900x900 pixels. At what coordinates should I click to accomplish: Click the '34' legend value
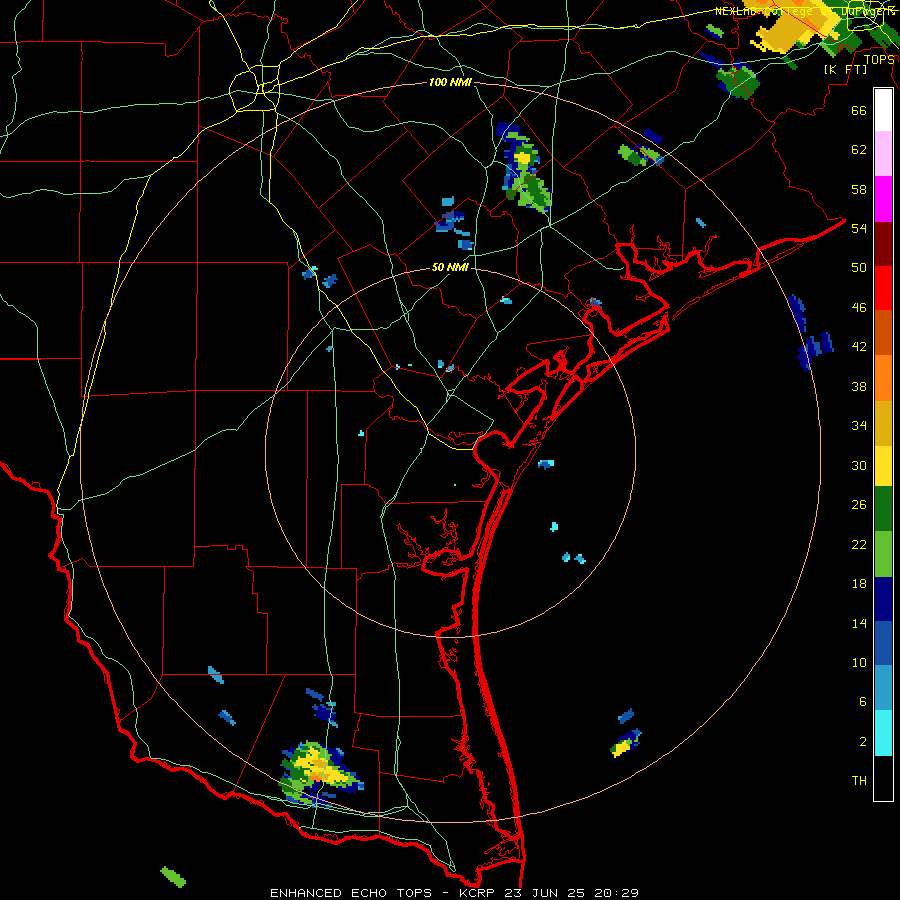click(859, 426)
